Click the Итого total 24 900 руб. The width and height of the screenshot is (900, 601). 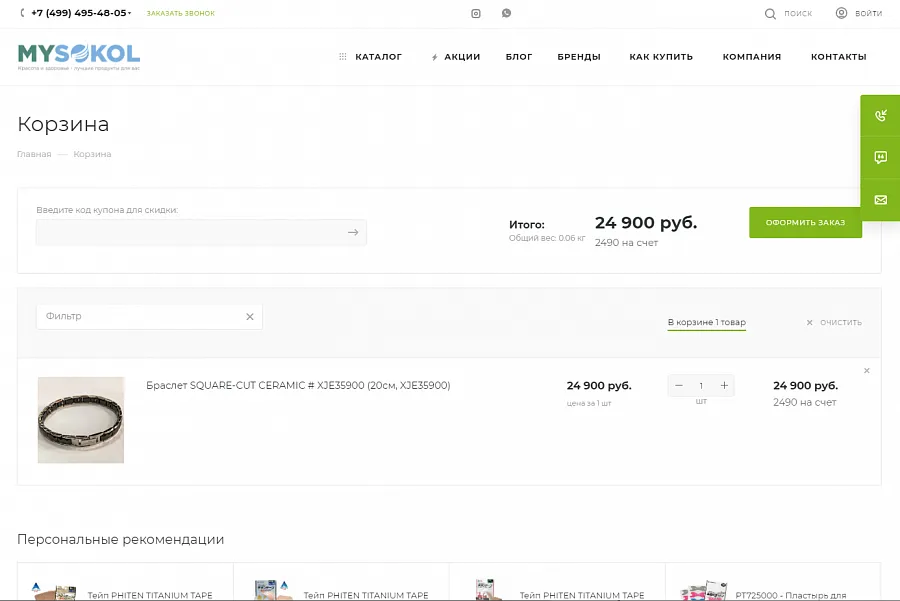coord(646,223)
